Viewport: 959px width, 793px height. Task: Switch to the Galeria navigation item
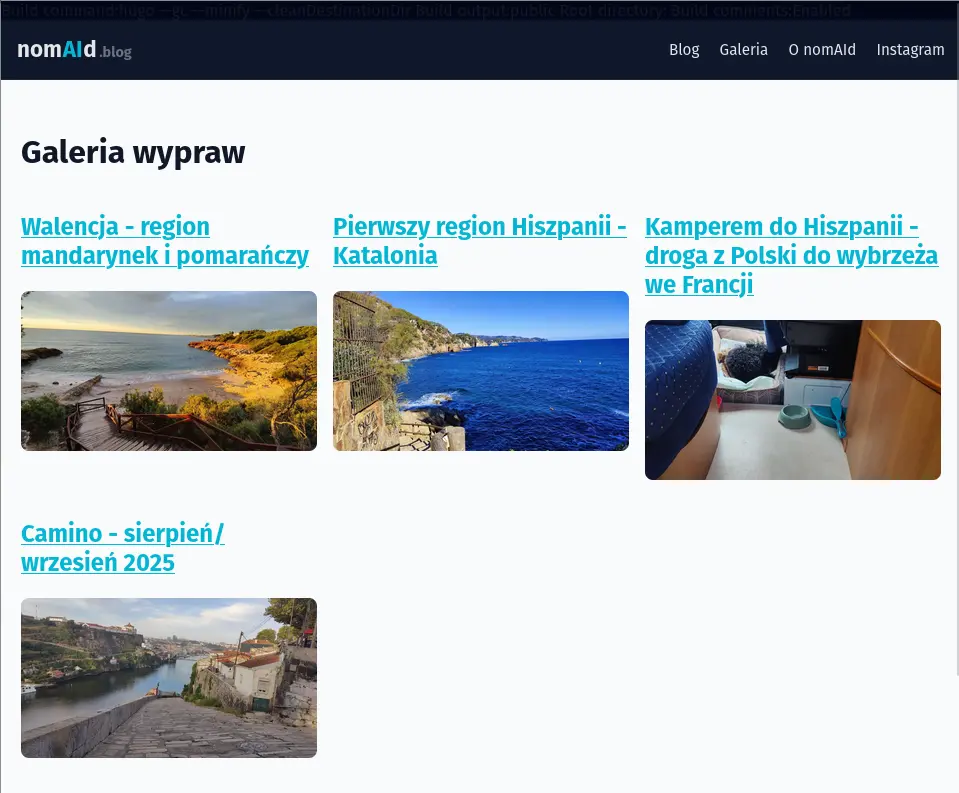(x=743, y=50)
